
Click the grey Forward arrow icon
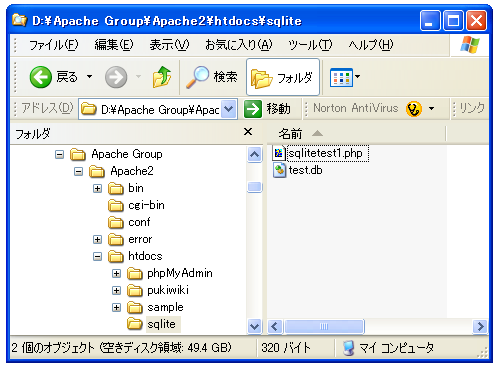[116, 77]
